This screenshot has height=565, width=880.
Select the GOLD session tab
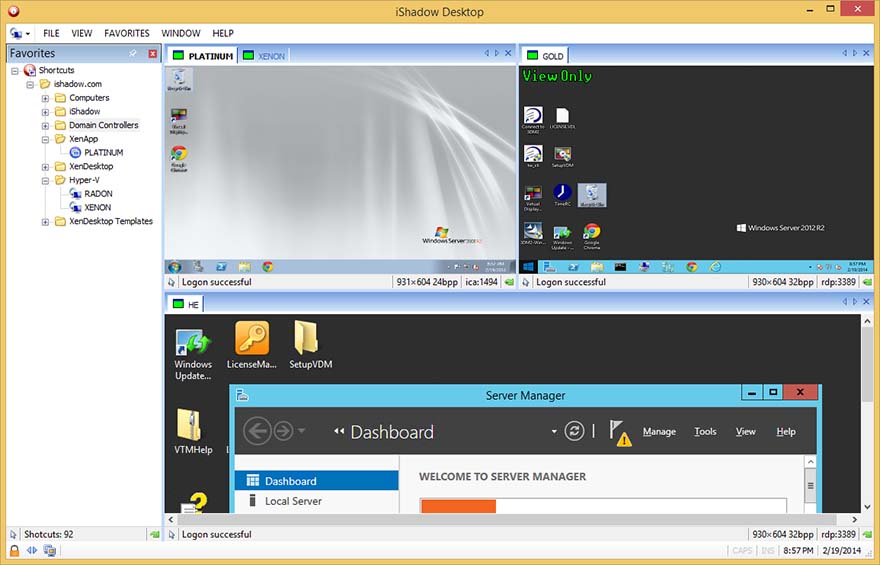tap(546, 56)
